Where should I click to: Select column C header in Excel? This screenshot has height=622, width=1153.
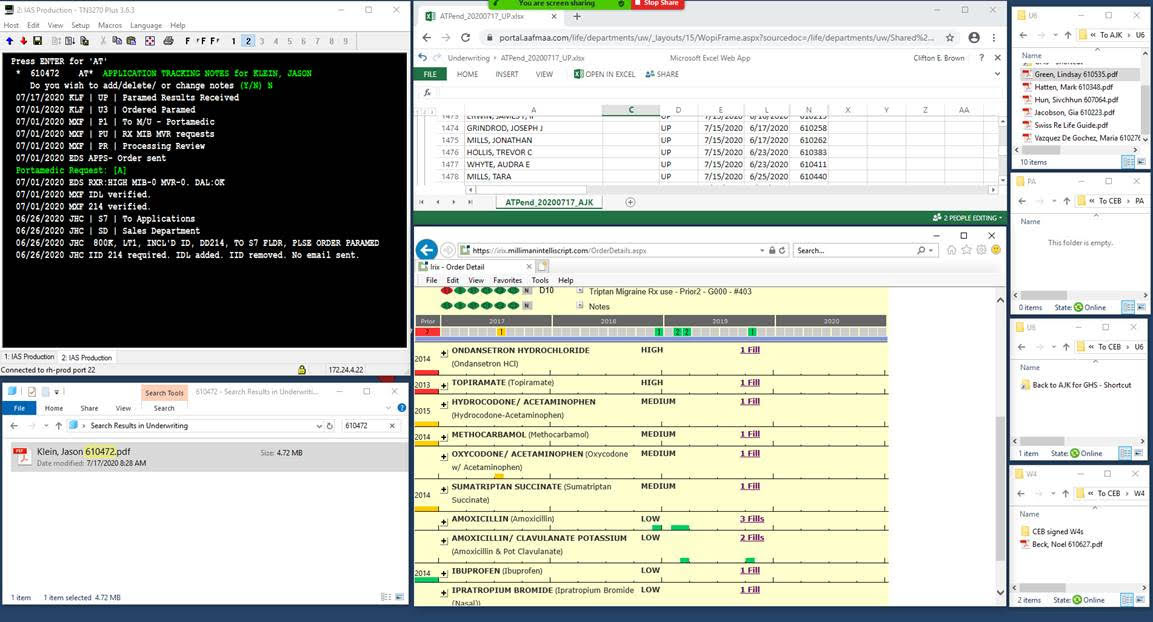point(630,110)
